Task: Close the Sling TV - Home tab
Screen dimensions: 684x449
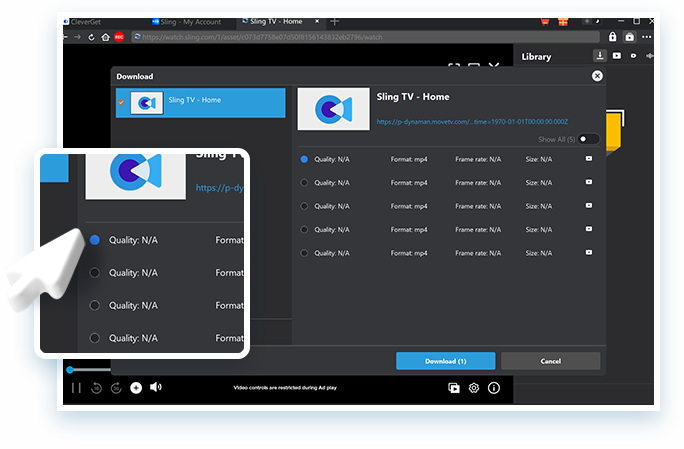Action: click(x=317, y=21)
